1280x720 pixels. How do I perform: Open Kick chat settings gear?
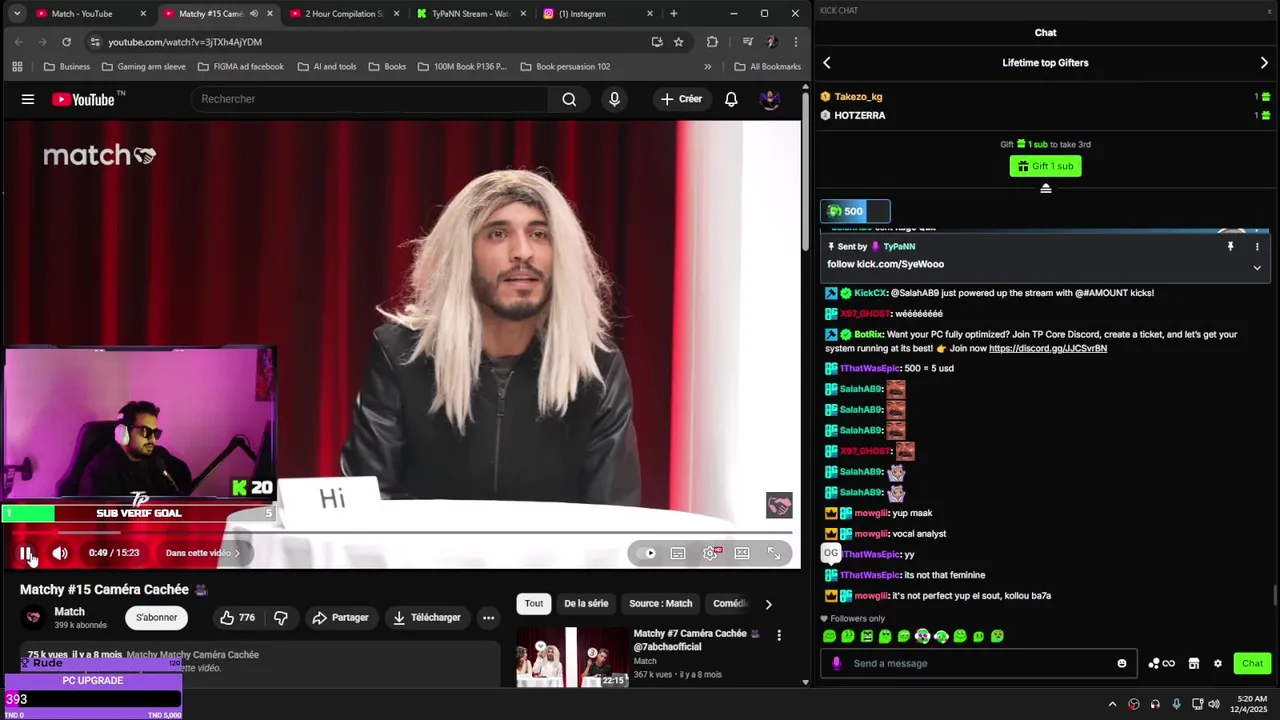pos(1218,663)
